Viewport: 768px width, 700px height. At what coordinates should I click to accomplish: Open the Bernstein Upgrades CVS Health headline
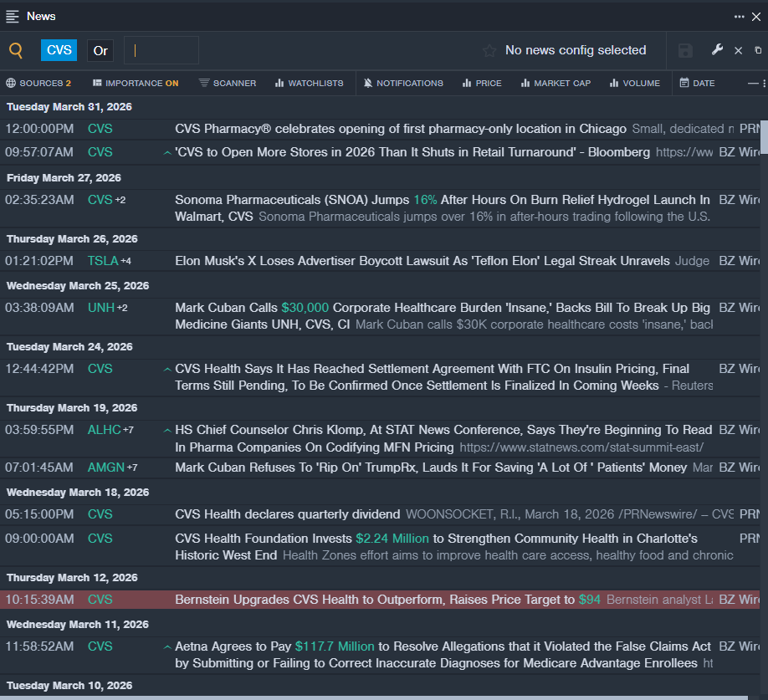[x=375, y=599]
